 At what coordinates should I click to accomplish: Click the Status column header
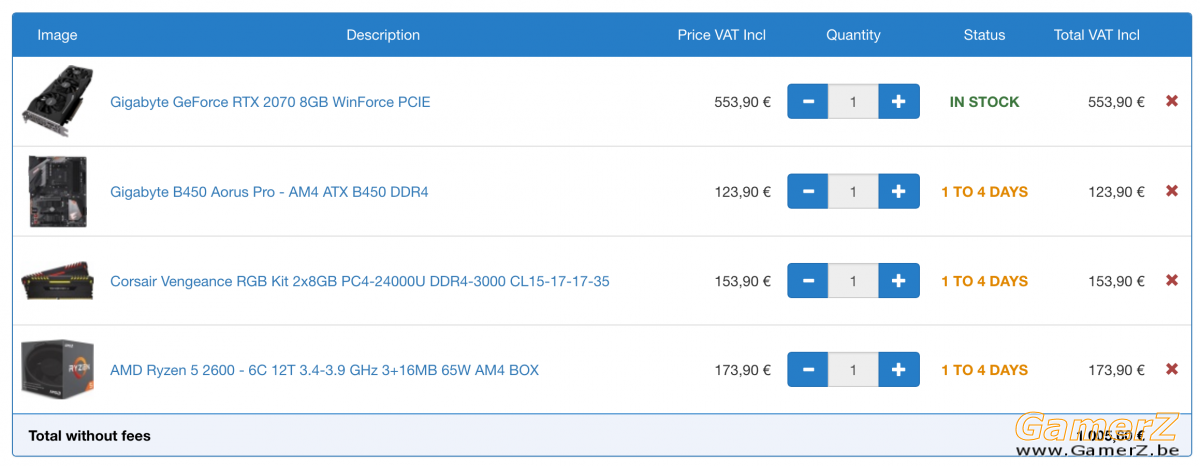pos(984,35)
